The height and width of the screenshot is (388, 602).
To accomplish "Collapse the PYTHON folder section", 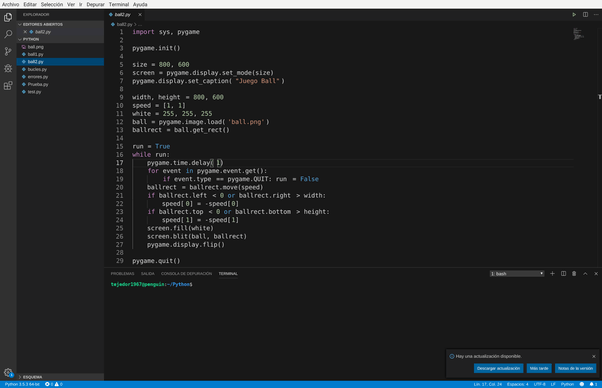I will point(60,39).
